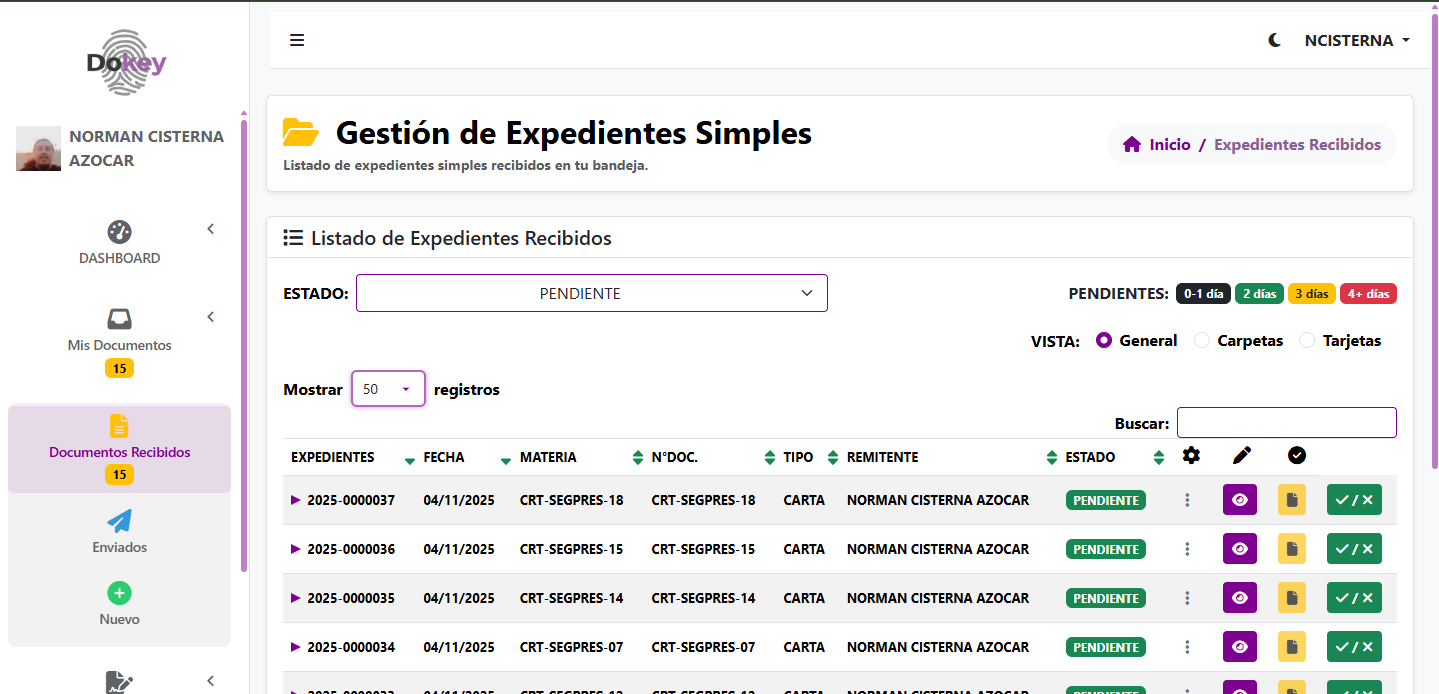The height and width of the screenshot is (694, 1439).
Task: Select the Carpetas view radio button
Action: tap(1202, 341)
